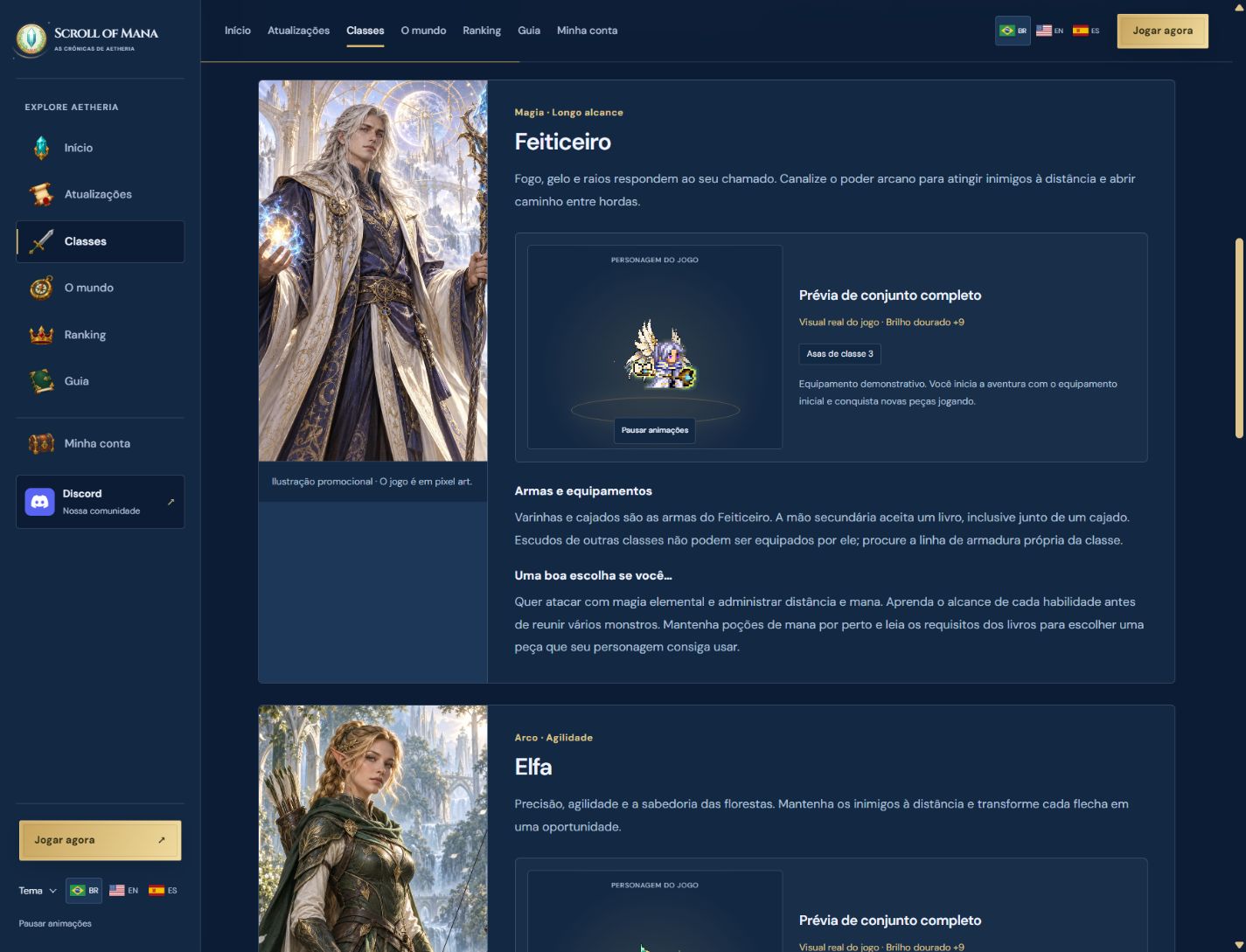Click the external arrow on Discord card
The image size is (1246, 952).
tap(171, 502)
